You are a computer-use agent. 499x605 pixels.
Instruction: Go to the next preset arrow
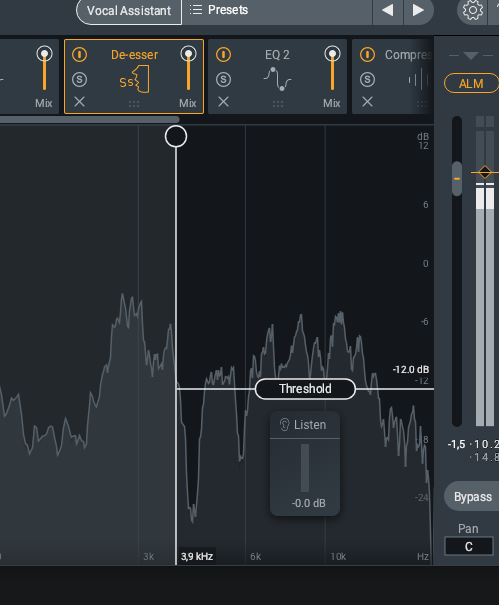418,10
